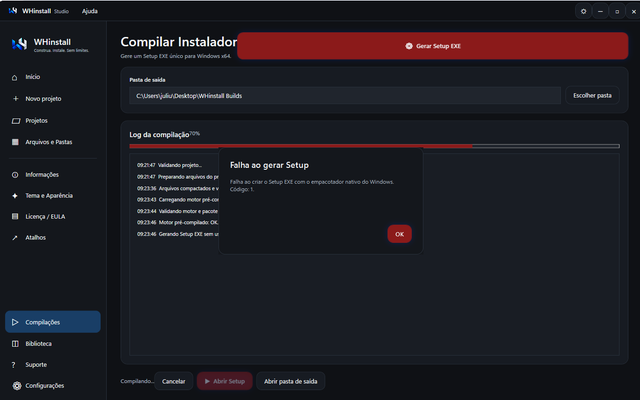
Task: Click the Novo projeto plus icon
Action: point(16,98)
